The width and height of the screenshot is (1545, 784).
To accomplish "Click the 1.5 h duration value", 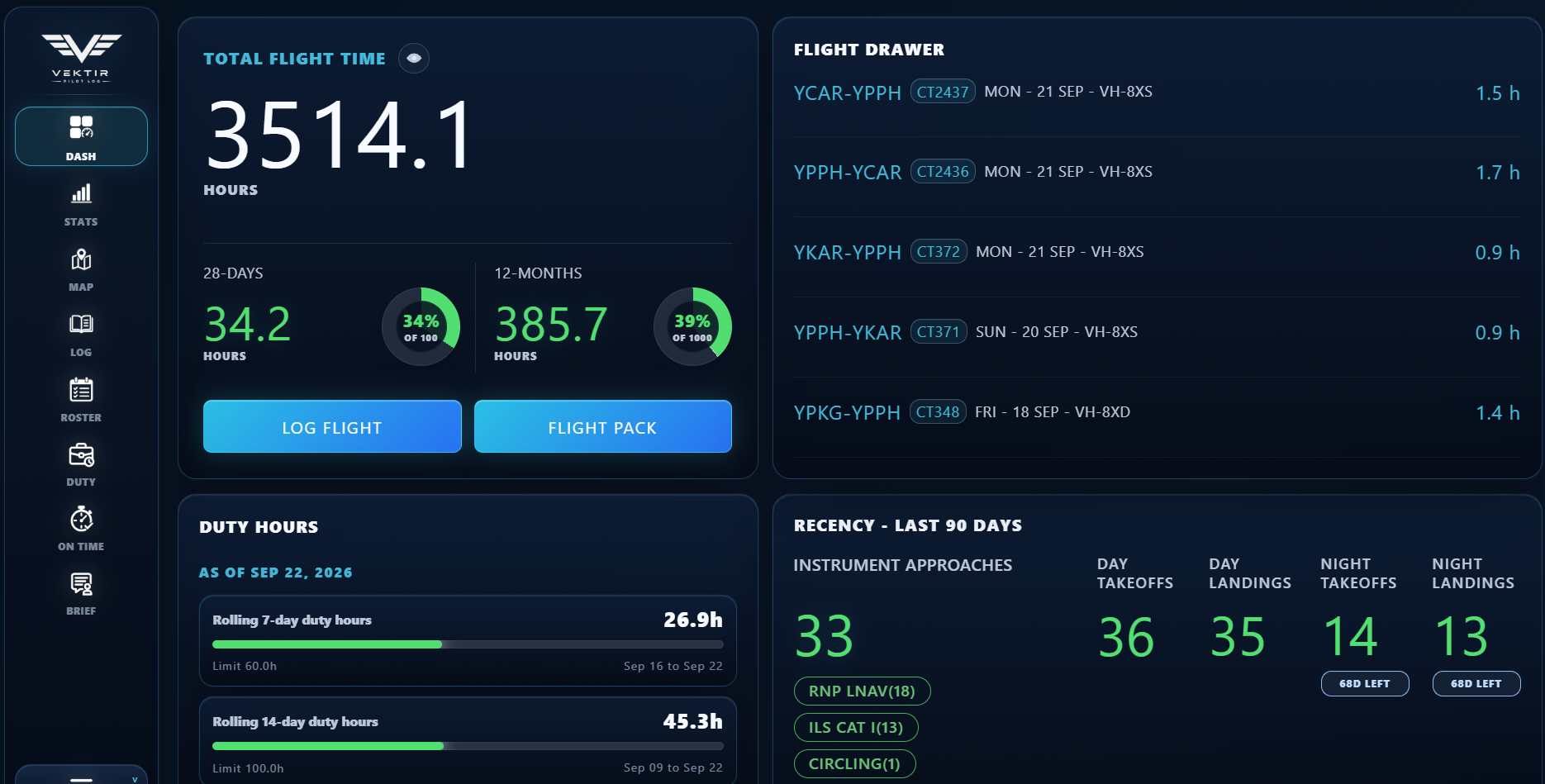I will pos(1497,93).
